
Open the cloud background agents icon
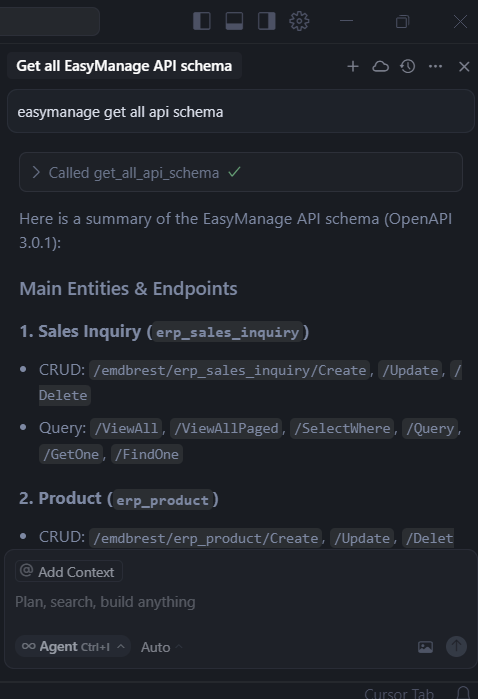click(x=380, y=66)
